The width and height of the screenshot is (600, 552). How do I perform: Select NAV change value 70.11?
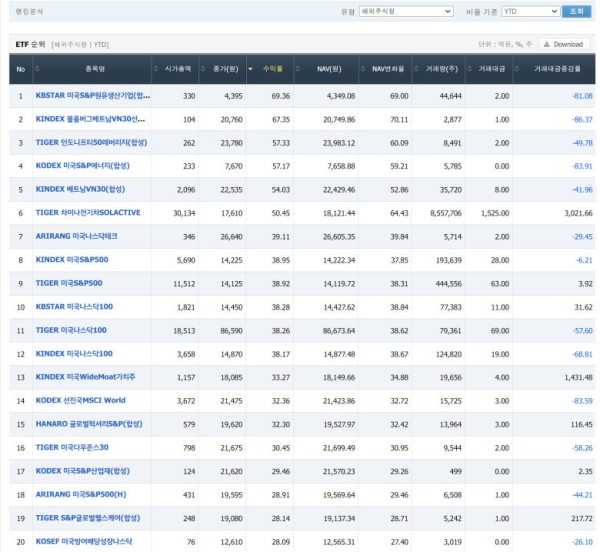click(399, 119)
